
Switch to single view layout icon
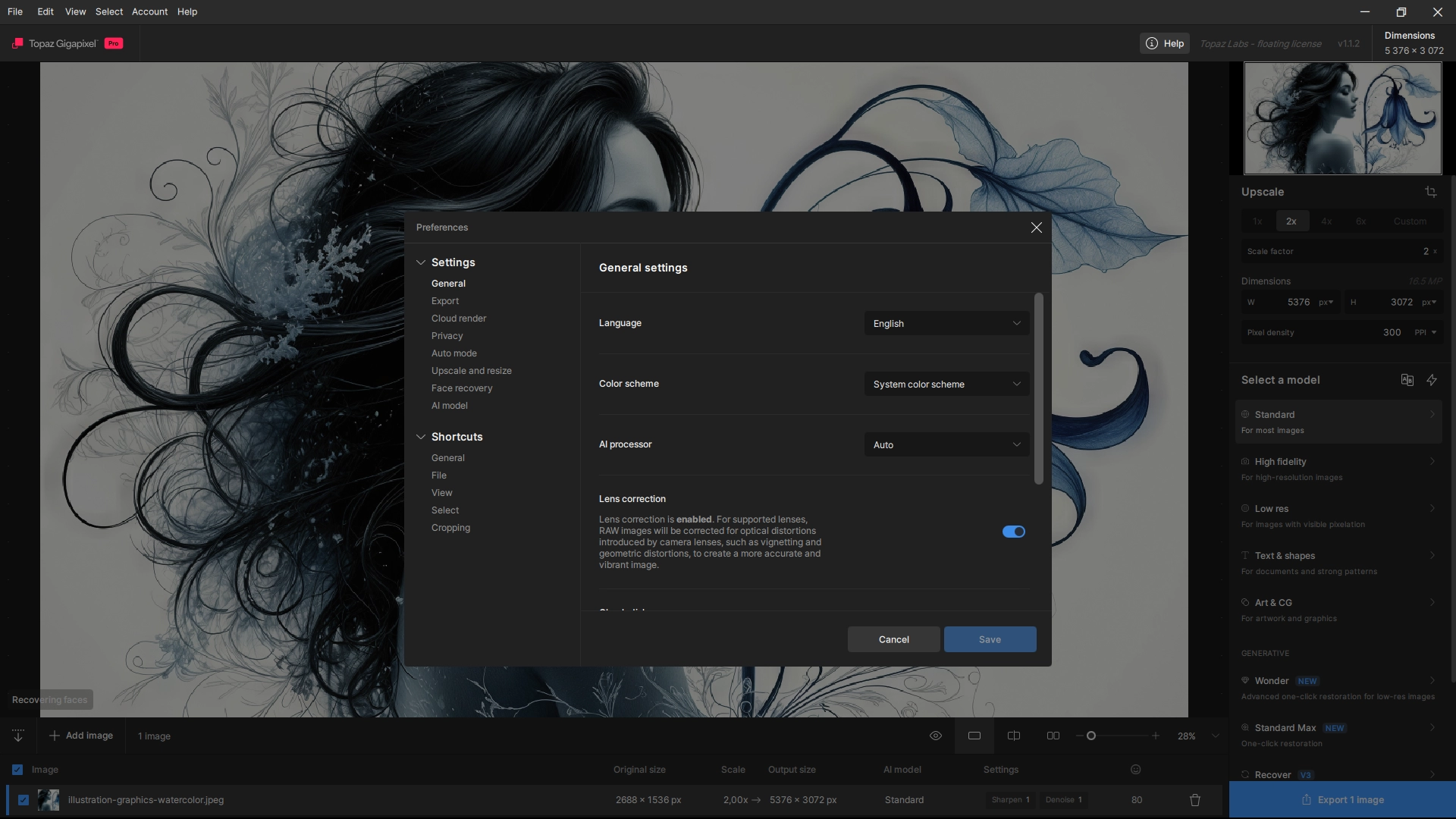click(974, 736)
